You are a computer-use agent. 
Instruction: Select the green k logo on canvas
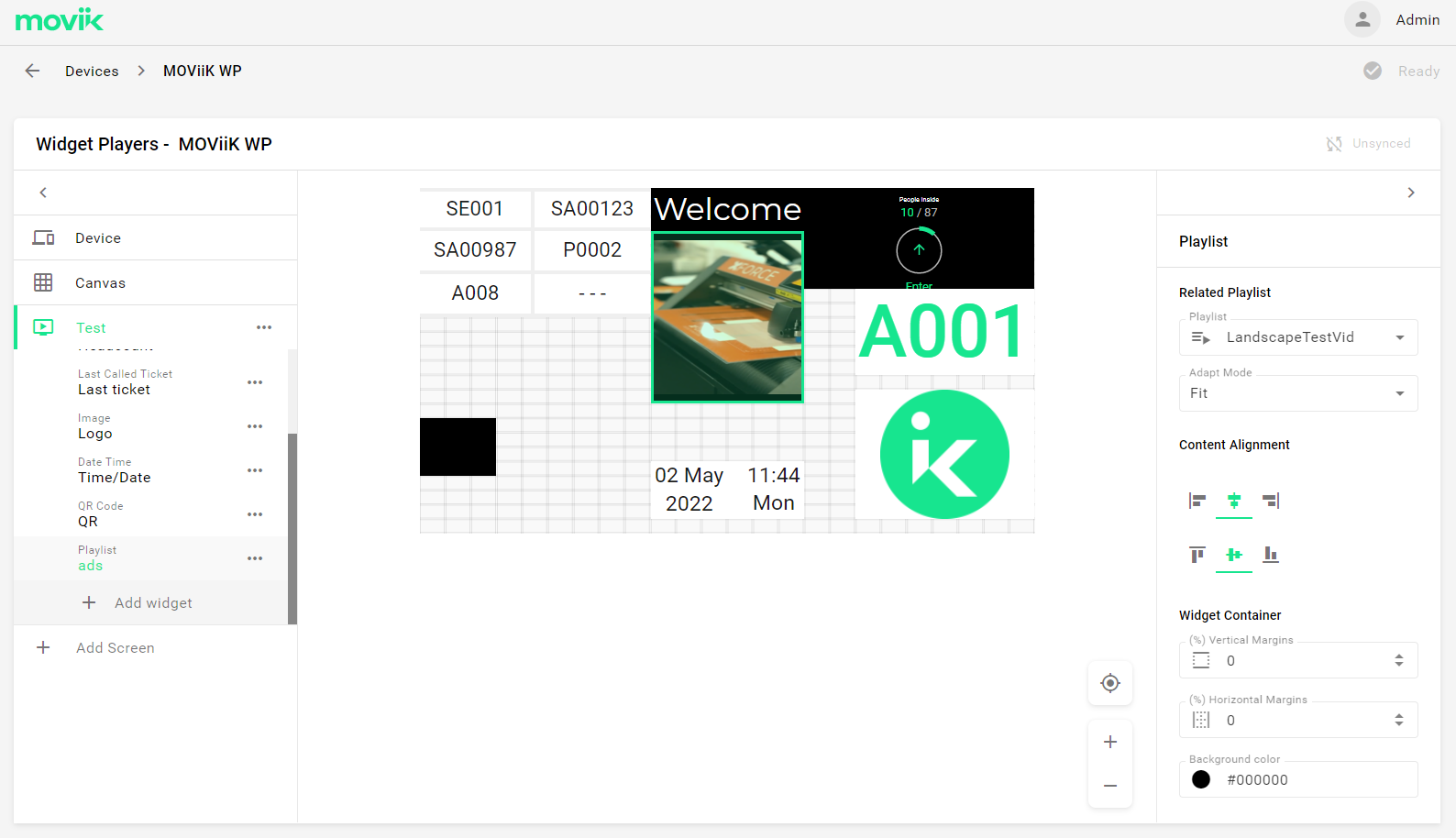click(x=944, y=454)
